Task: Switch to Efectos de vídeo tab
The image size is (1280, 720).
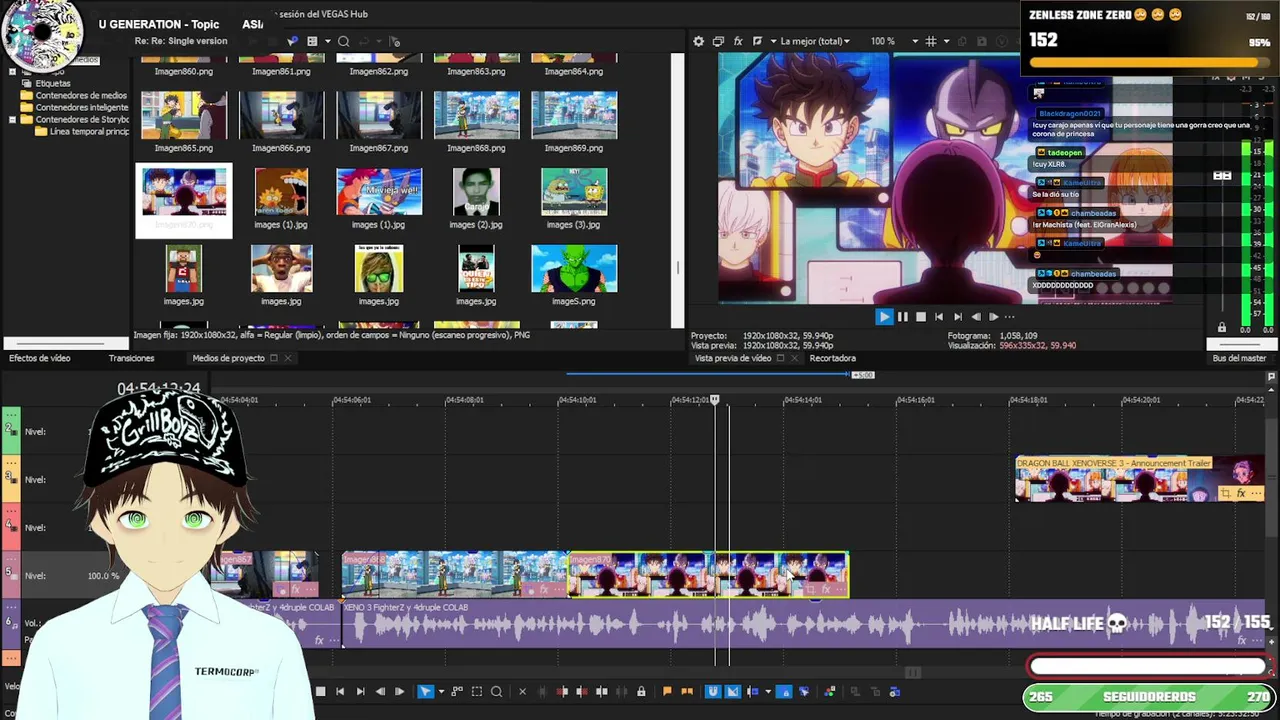Action: pyautogui.click(x=40, y=358)
